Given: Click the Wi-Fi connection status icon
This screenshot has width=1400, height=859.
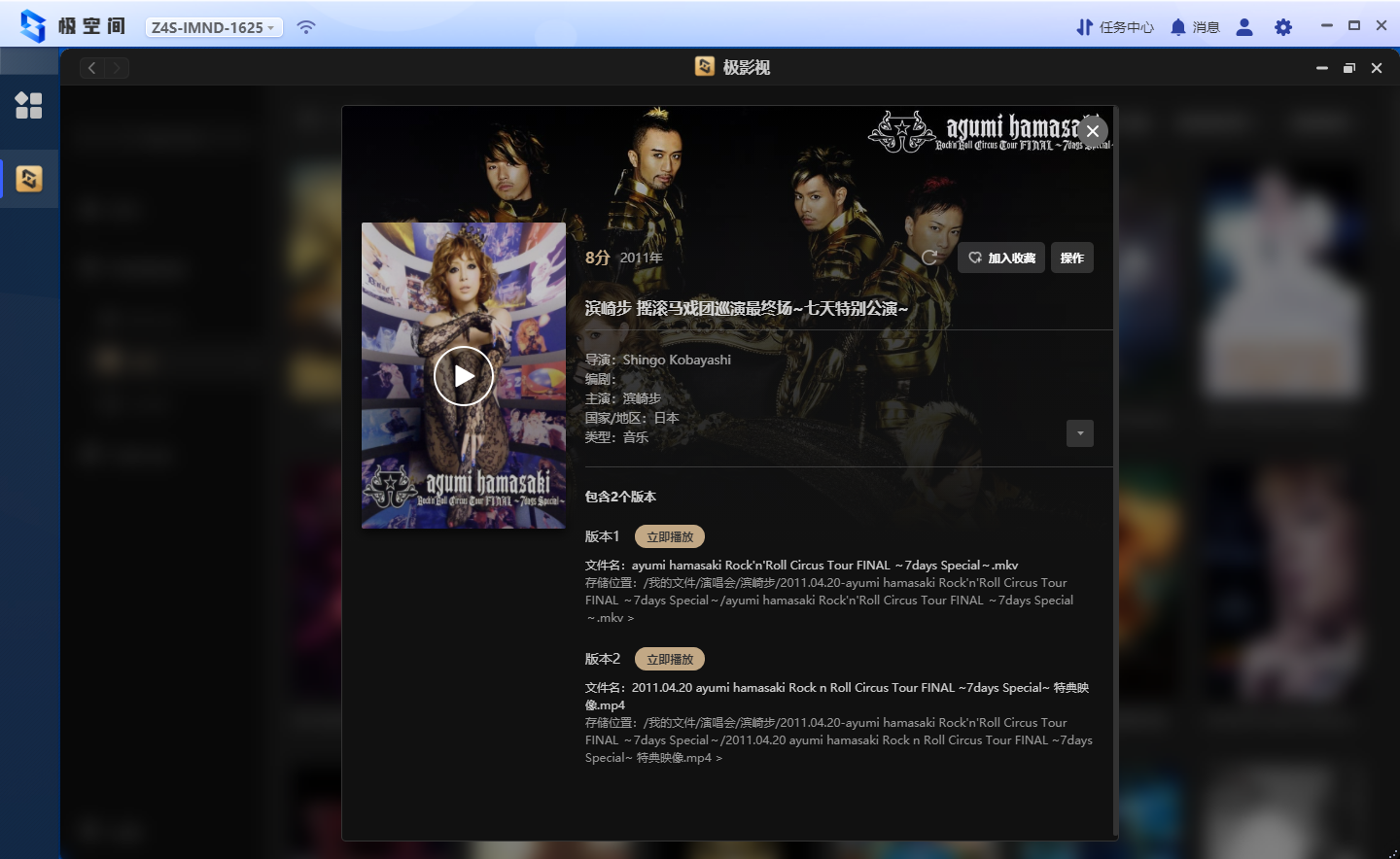Looking at the screenshot, I should (306, 27).
